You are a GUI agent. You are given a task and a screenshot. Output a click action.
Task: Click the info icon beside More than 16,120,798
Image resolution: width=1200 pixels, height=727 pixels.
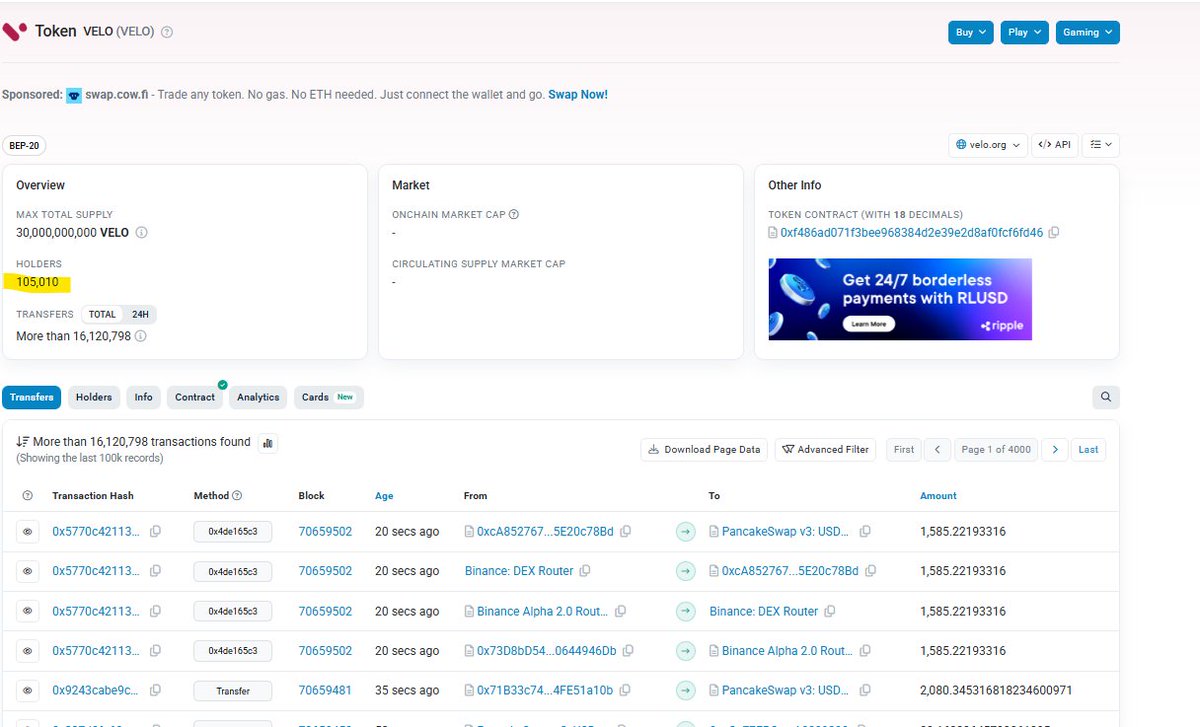pos(141,337)
